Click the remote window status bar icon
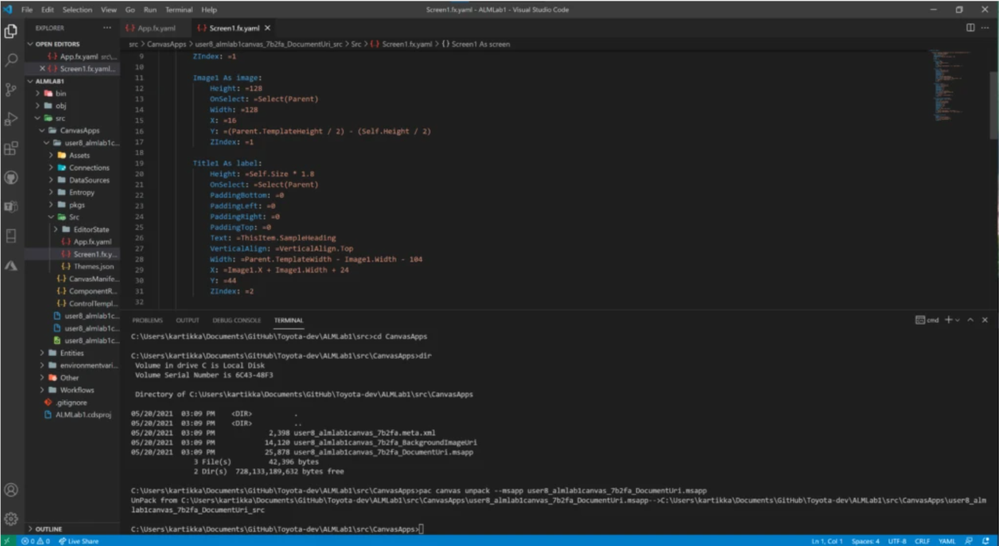 [8, 541]
